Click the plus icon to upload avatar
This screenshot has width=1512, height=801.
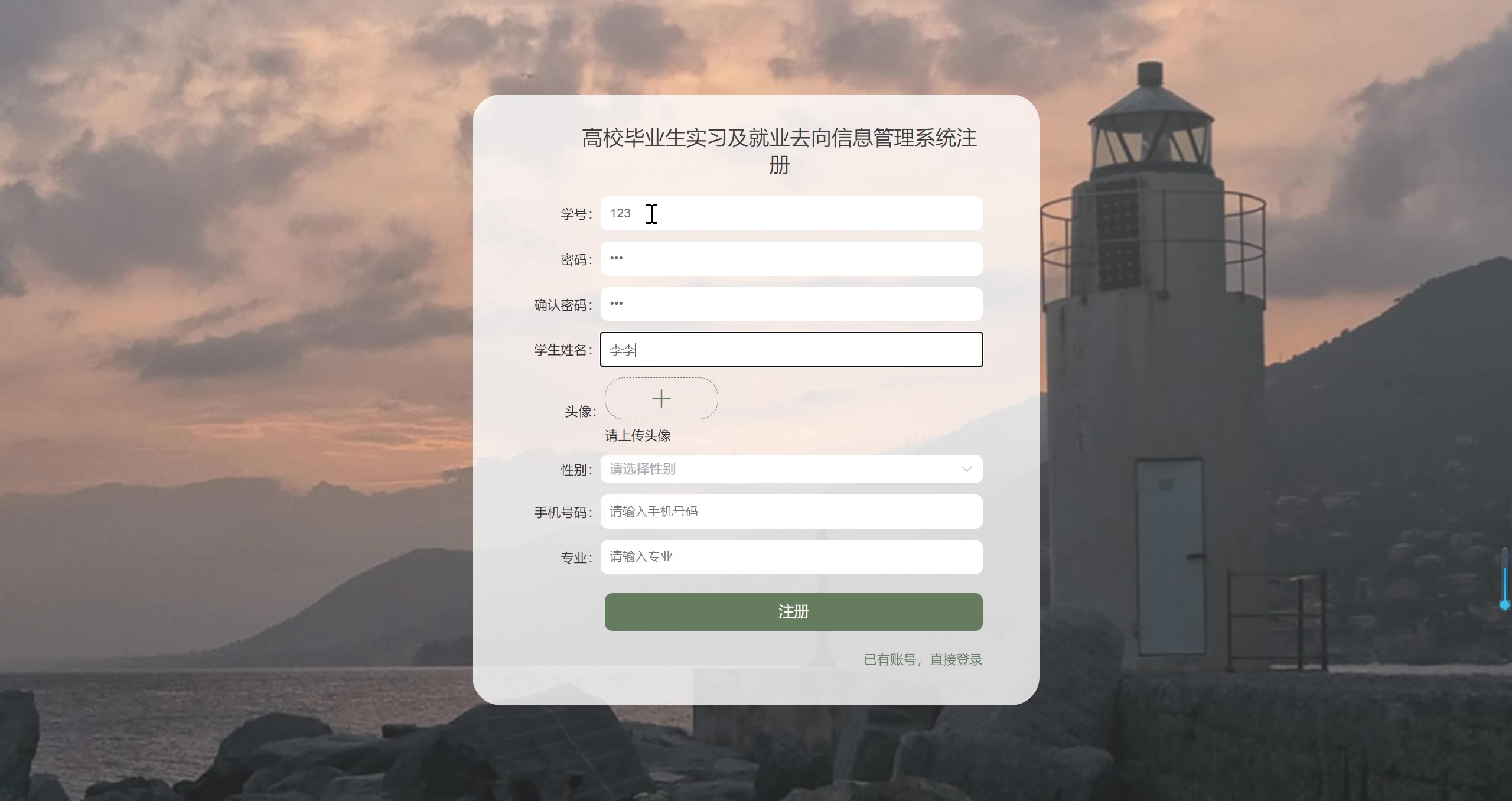click(661, 399)
